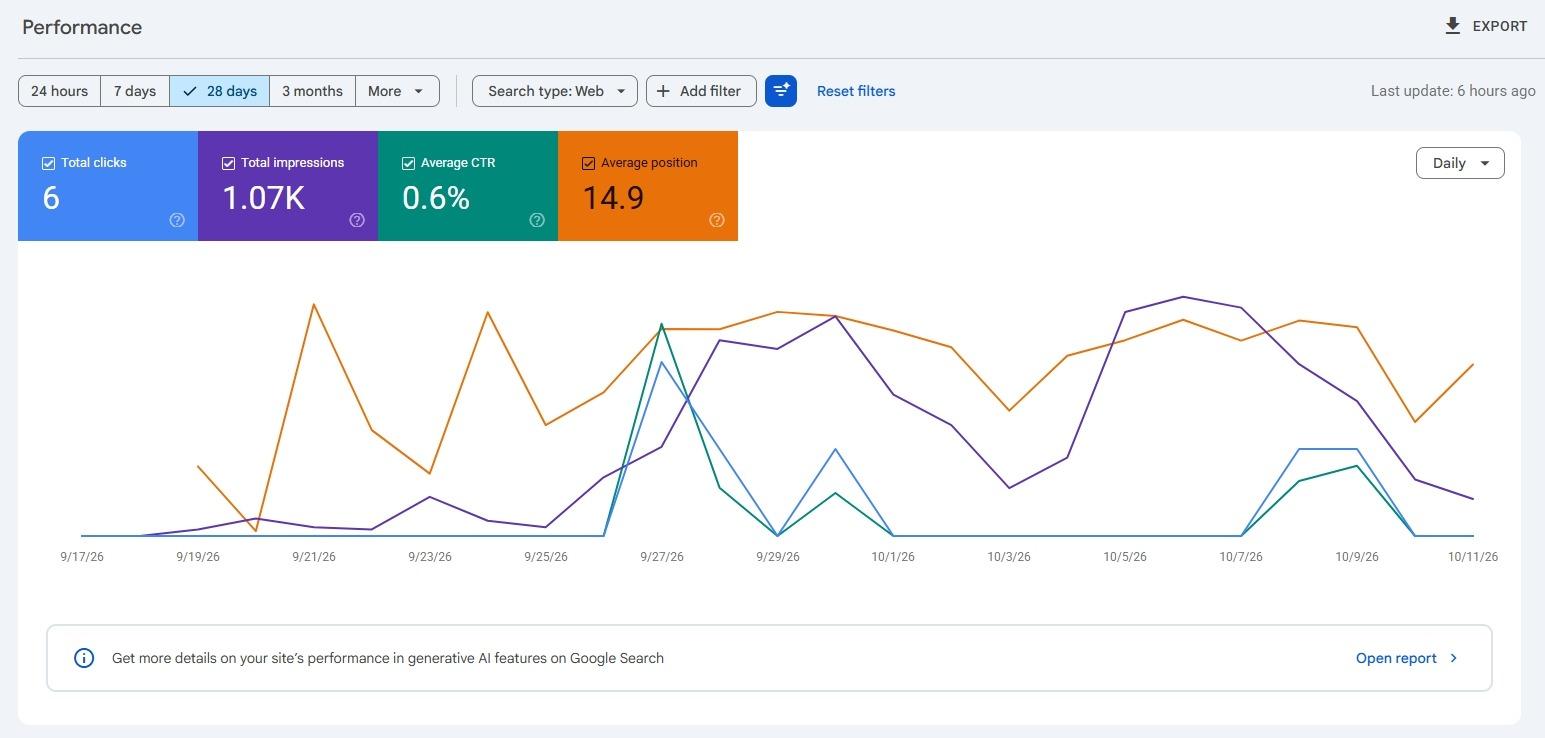The image size is (1545, 738).
Task: Click the 10/11/26 date label on chart axis
Action: pyautogui.click(x=1473, y=557)
